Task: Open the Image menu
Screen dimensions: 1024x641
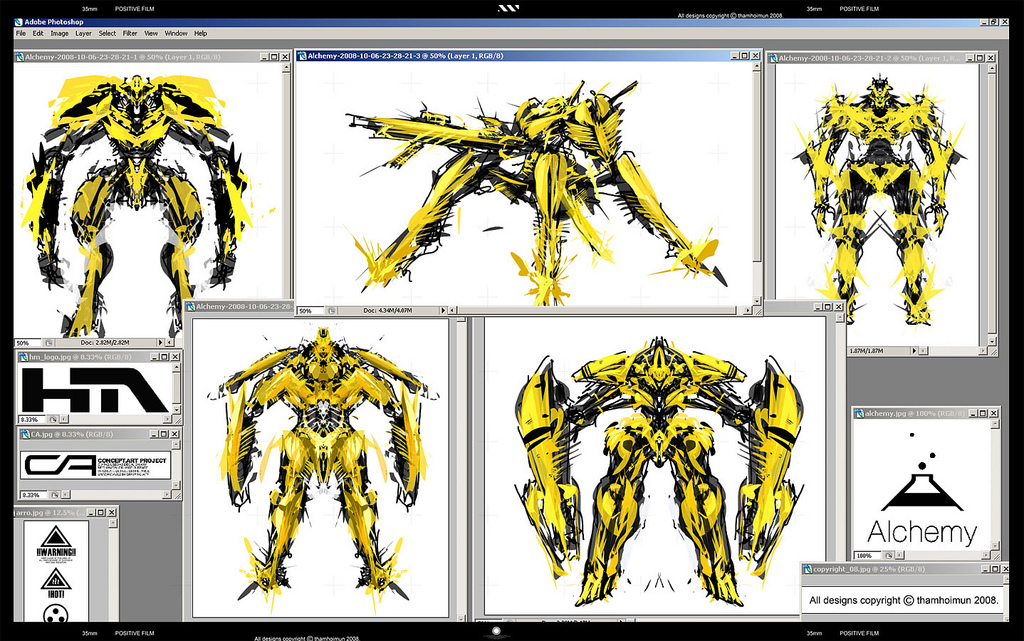Action: (59, 33)
